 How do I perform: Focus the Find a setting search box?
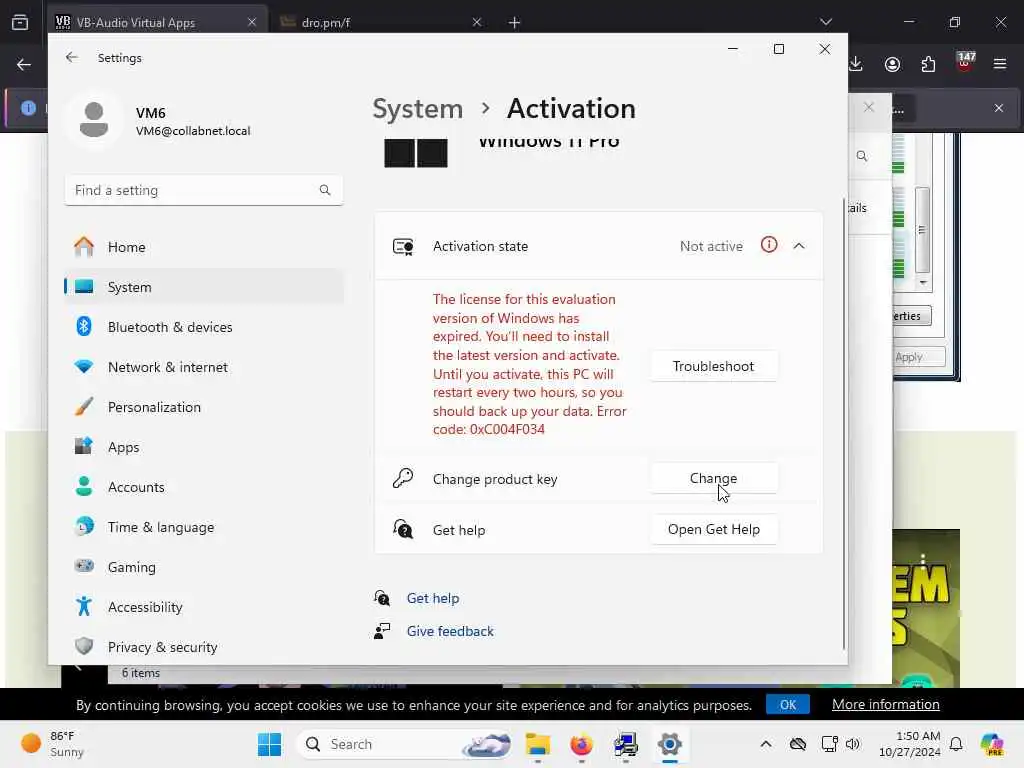click(x=204, y=190)
